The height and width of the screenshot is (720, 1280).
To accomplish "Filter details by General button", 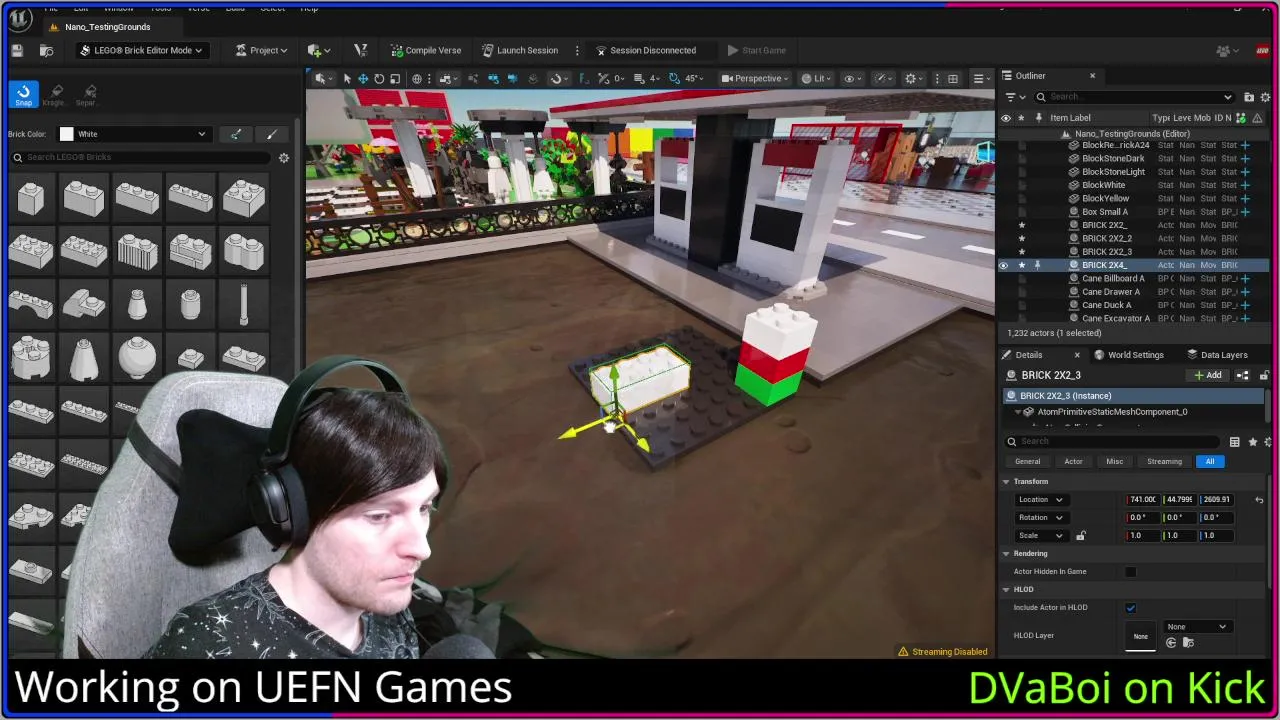I will [1027, 462].
